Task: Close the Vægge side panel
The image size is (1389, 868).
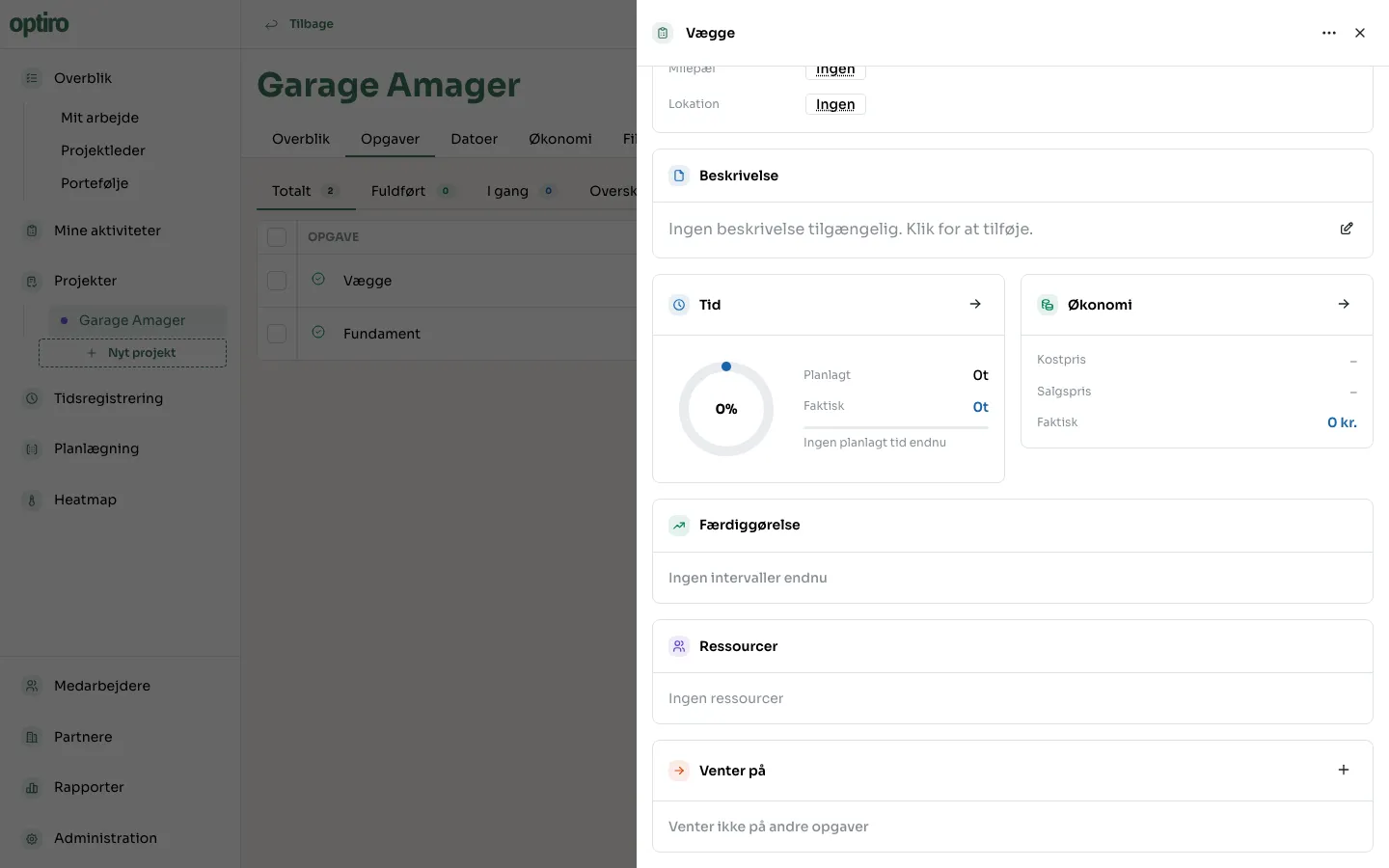Action: 1360,33
